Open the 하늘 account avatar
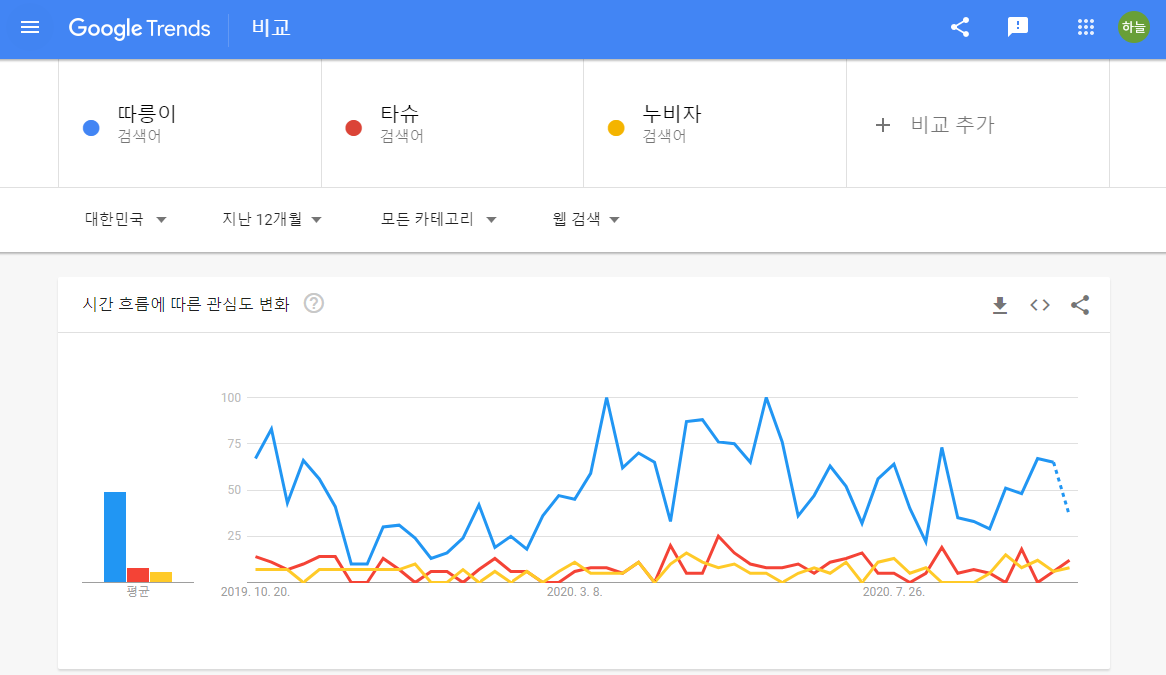1166x675 pixels. pyautogui.click(x=1134, y=27)
